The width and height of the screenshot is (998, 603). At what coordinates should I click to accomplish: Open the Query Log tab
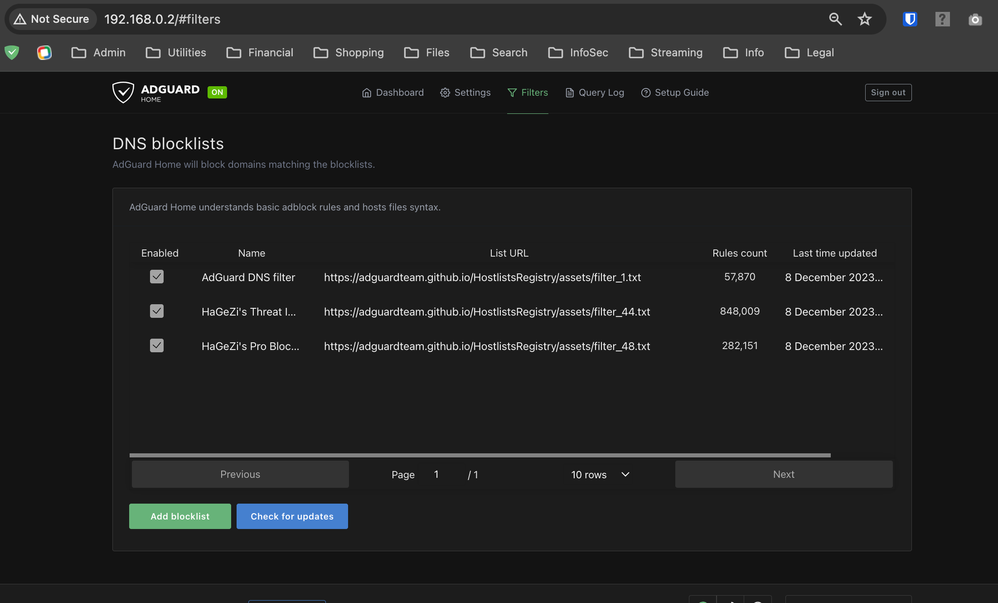point(594,92)
